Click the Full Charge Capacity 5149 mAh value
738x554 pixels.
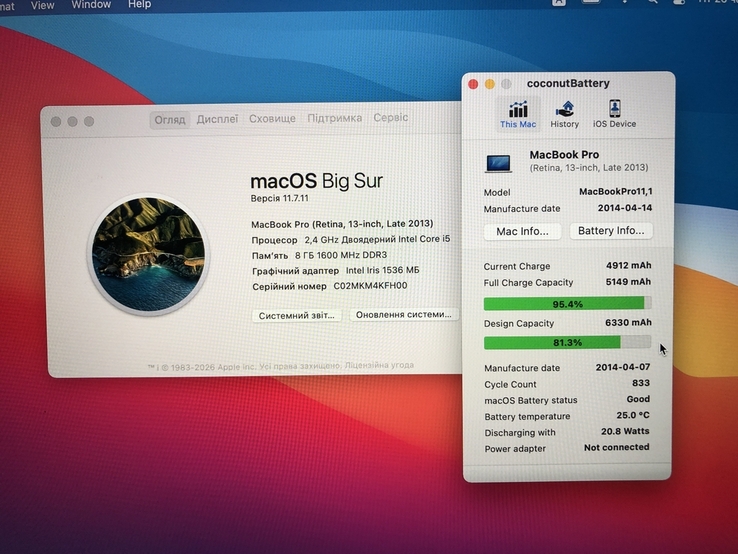pos(628,281)
